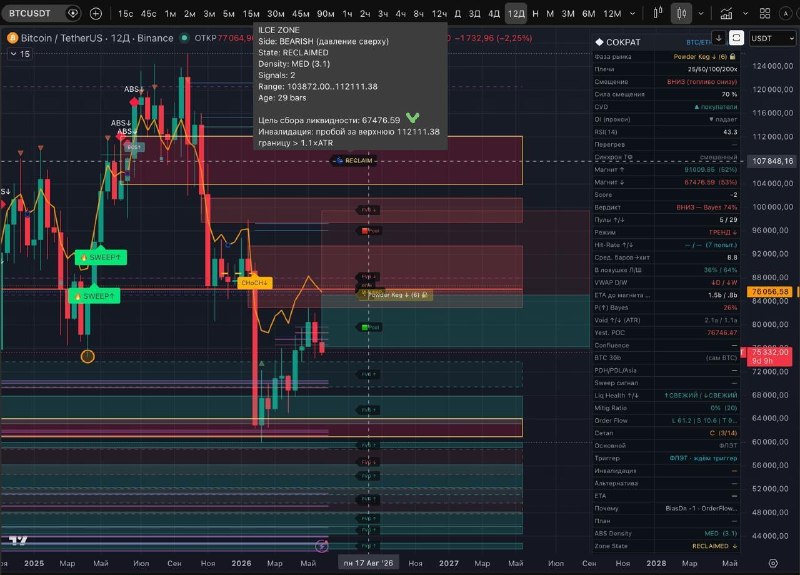
Task: Select the red RECLAIM zone rectangle
Action: (324, 160)
